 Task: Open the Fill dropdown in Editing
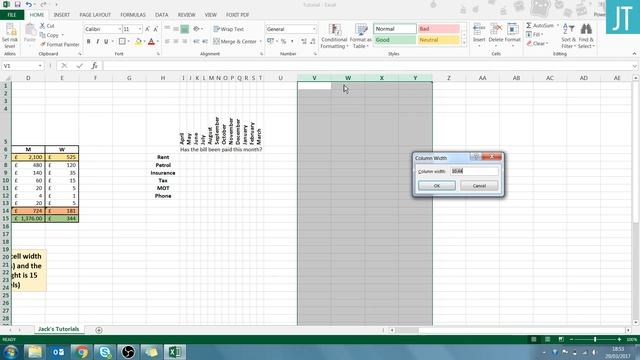[x=534, y=34]
